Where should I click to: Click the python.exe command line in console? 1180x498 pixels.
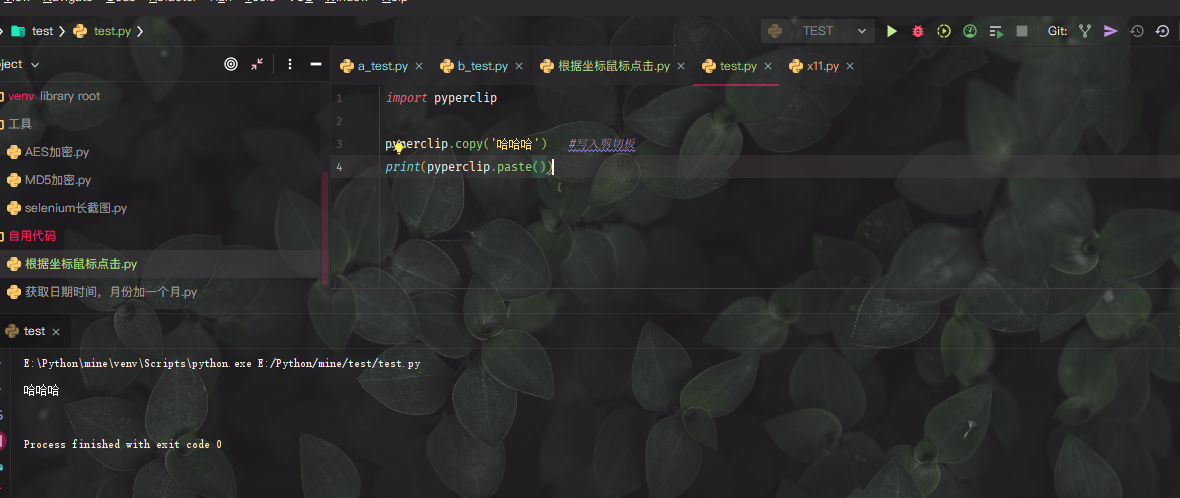pyautogui.click(x=222, y=363)
